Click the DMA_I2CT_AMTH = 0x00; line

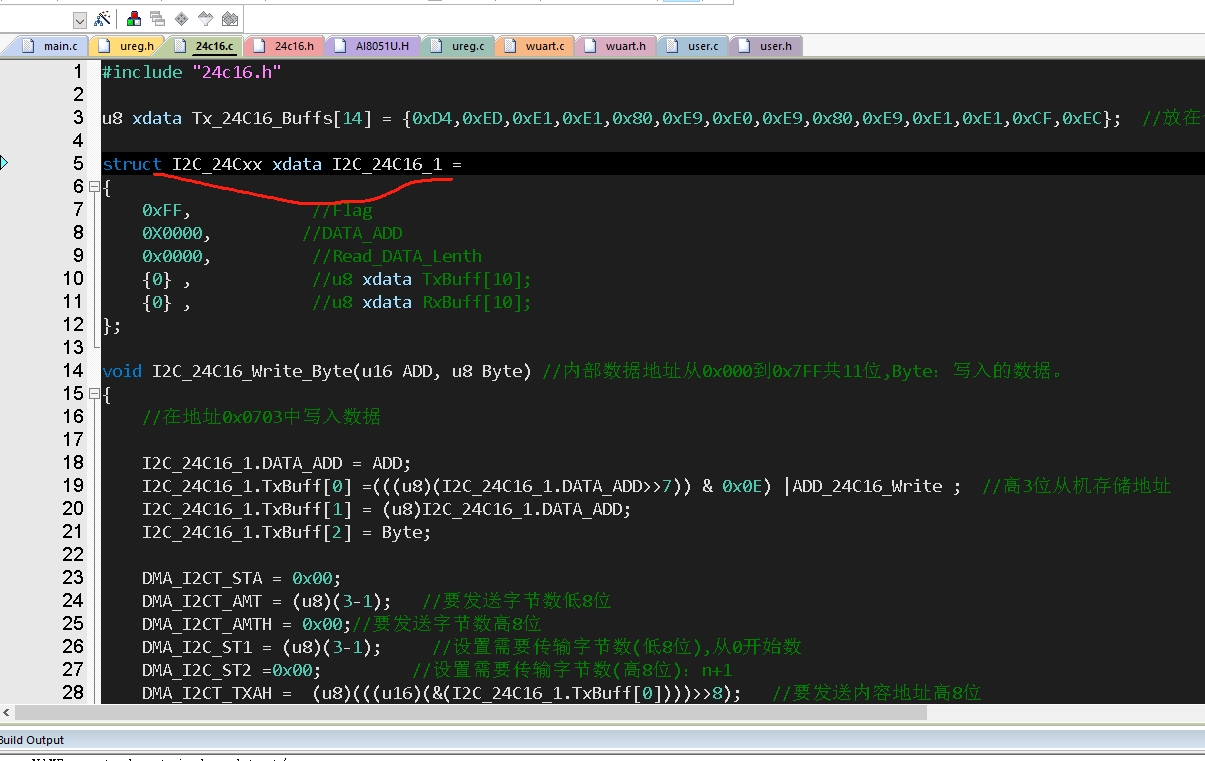coord(247,624)
